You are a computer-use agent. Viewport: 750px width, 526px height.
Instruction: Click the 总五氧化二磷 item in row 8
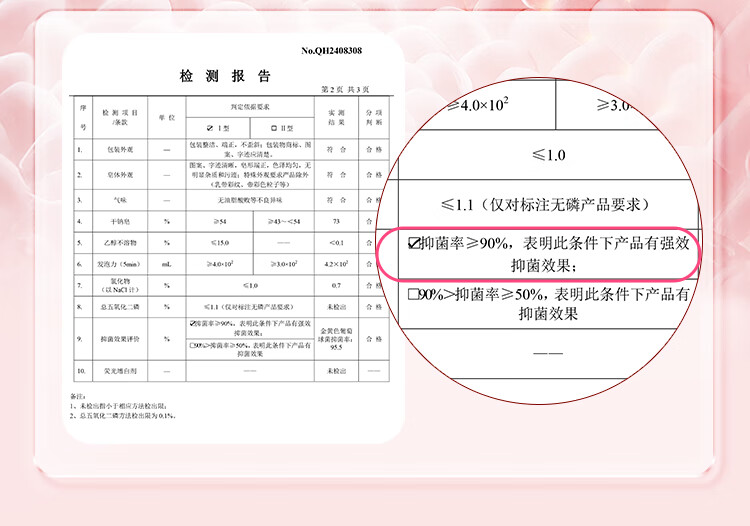click(120, 307)
